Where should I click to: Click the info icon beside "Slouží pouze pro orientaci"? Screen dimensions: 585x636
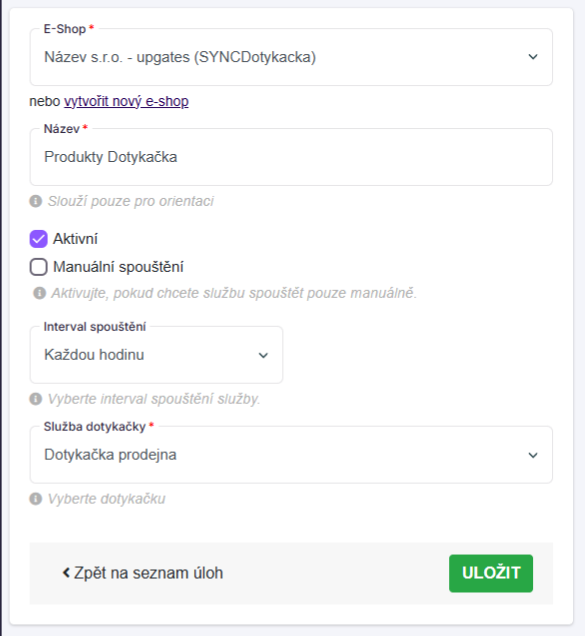click(x=36, y=201)
